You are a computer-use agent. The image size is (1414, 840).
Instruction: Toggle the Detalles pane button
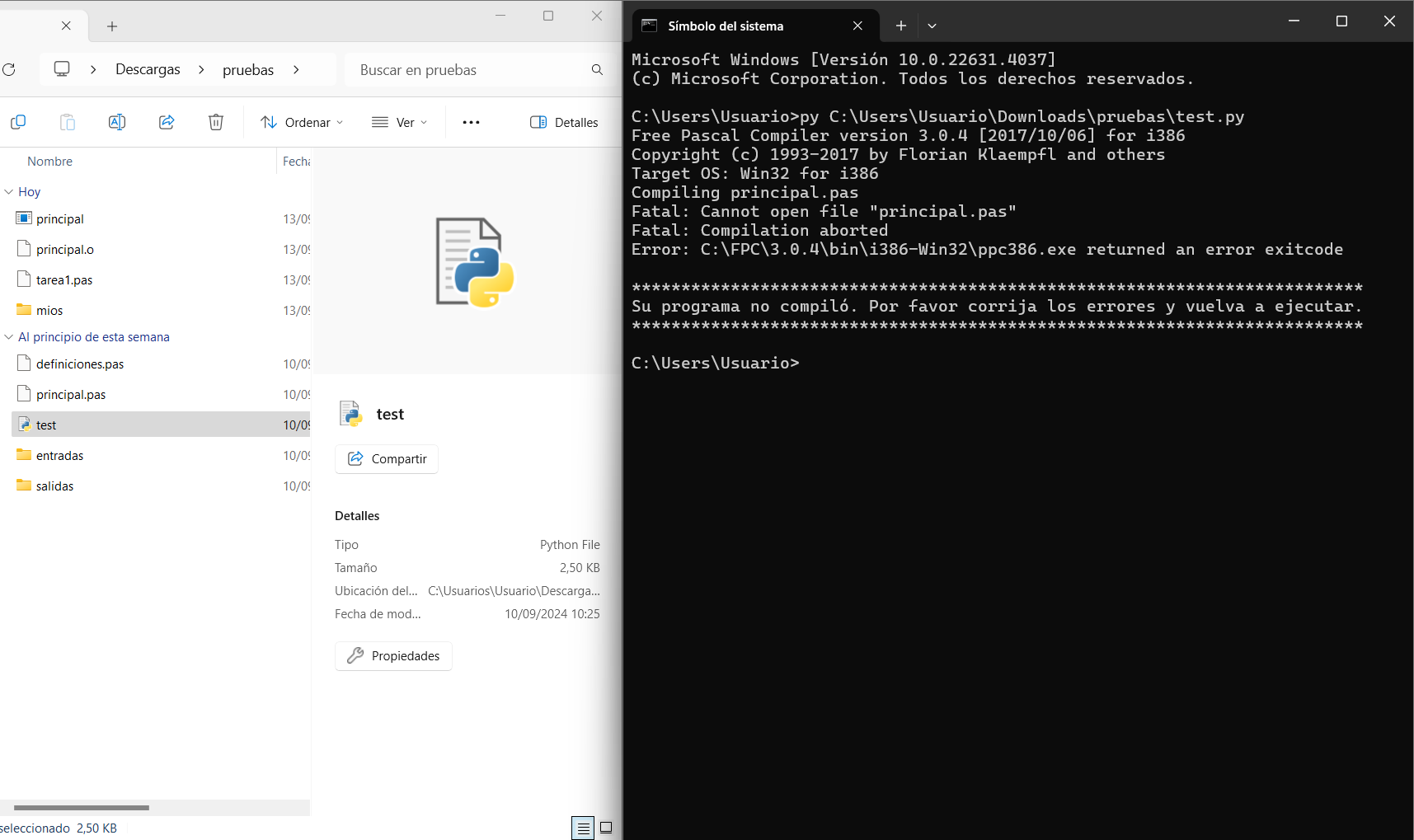564,122
